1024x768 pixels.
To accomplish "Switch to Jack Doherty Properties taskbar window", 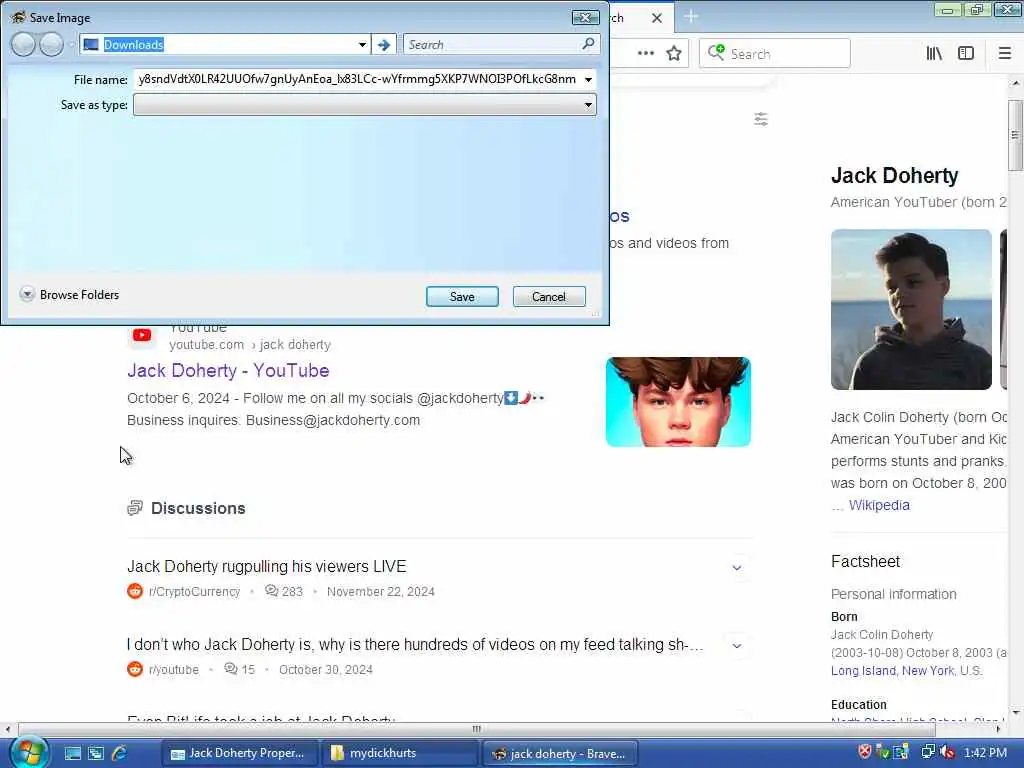I will tap(238, 753).
